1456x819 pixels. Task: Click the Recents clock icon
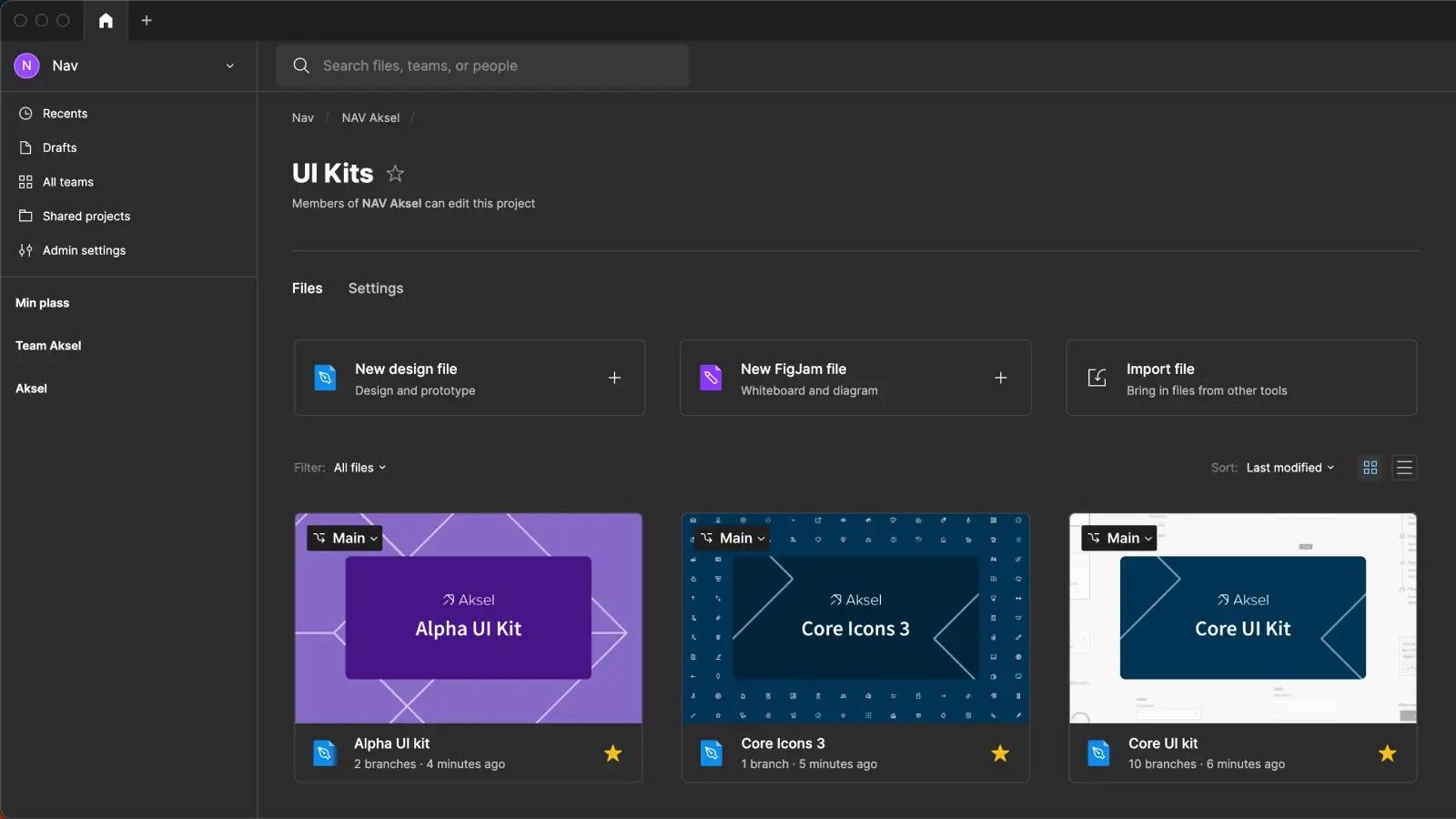coord(25,114)
